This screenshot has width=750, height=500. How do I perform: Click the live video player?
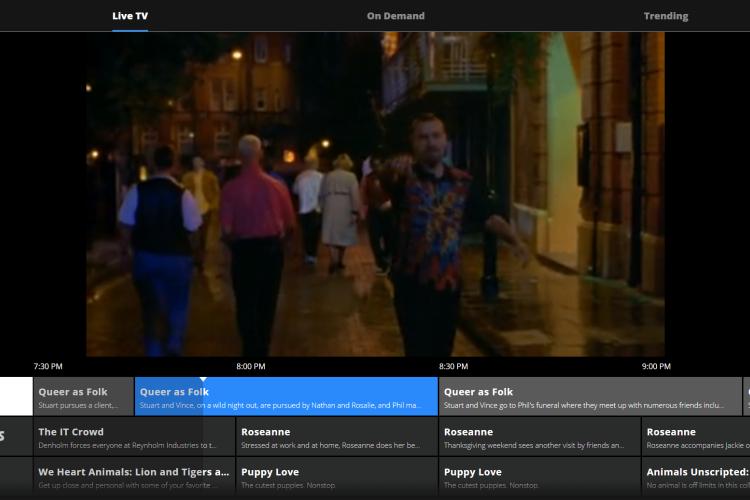tap(375, 194)
